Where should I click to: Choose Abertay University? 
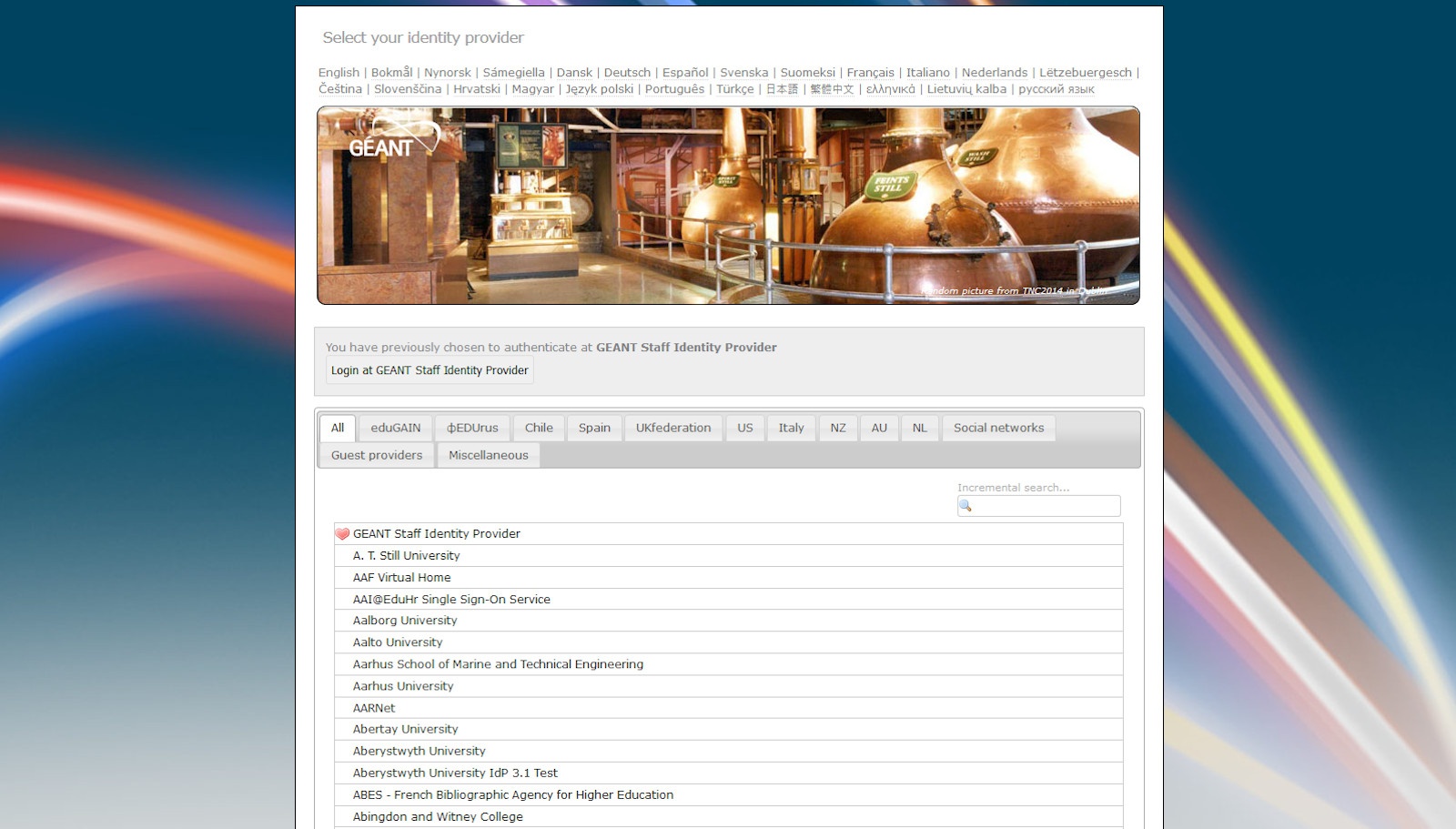click(728, 729)
